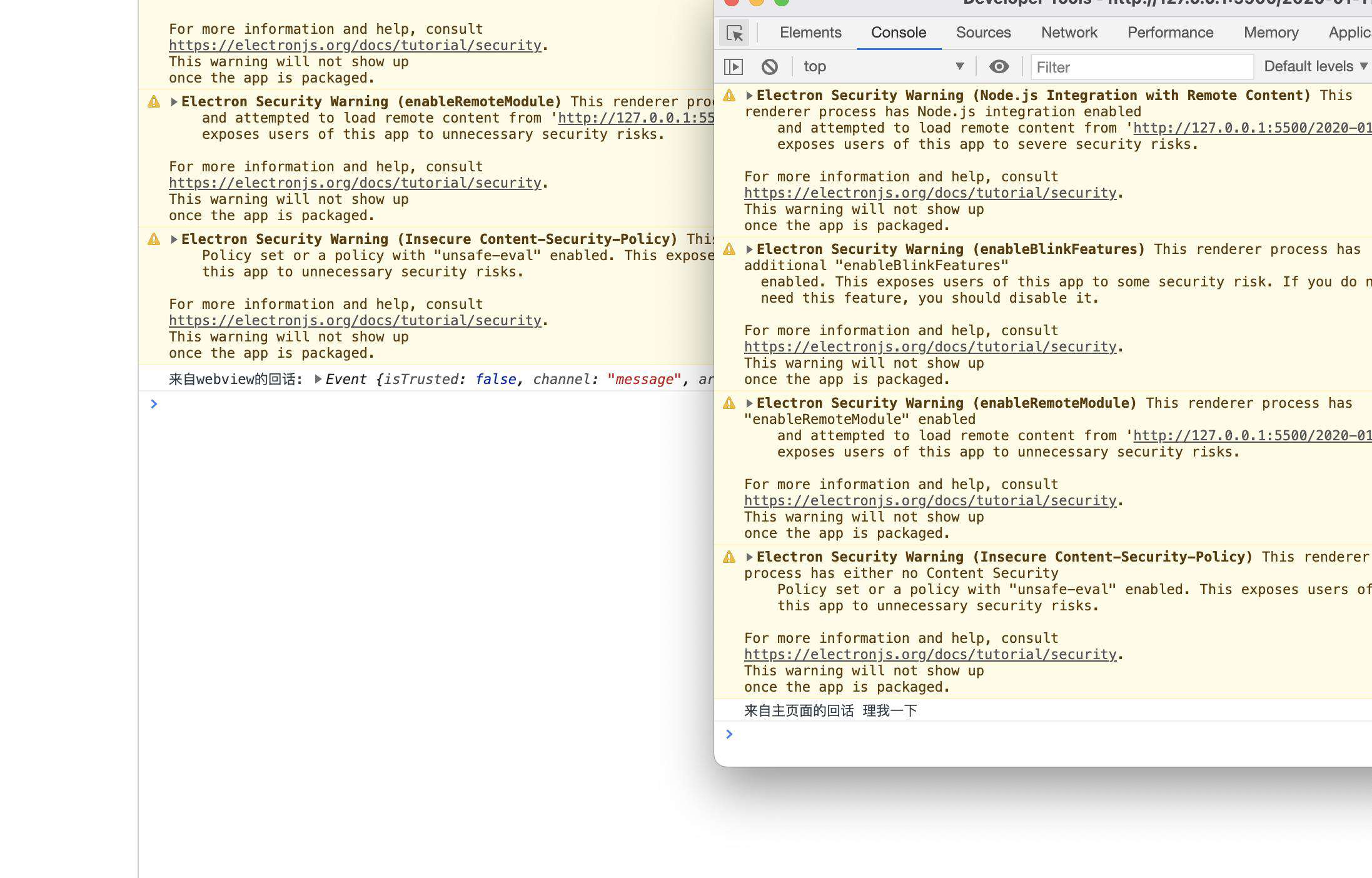Click warning icon of DevTools enableRemoteModule message

pyautogui.click(x=729, y=403)
